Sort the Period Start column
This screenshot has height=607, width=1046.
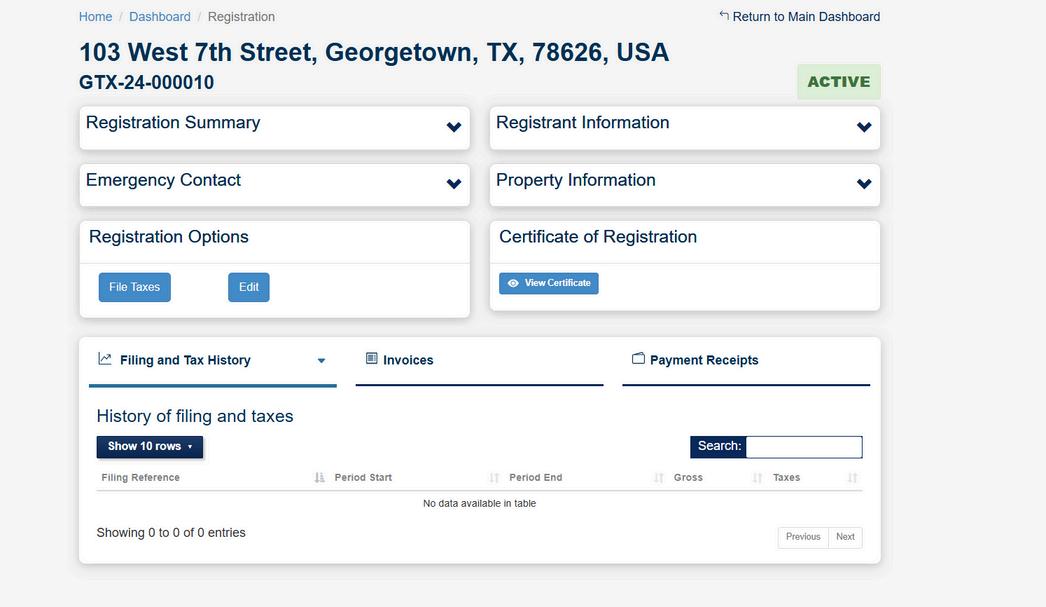[x=494, y=478]
